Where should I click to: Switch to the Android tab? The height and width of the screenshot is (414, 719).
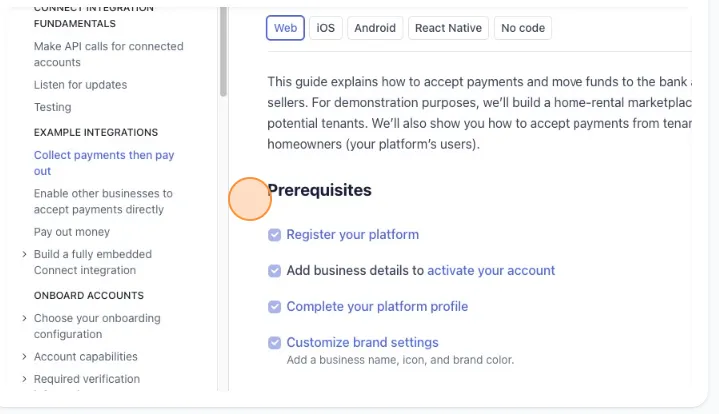coord(375,28)
